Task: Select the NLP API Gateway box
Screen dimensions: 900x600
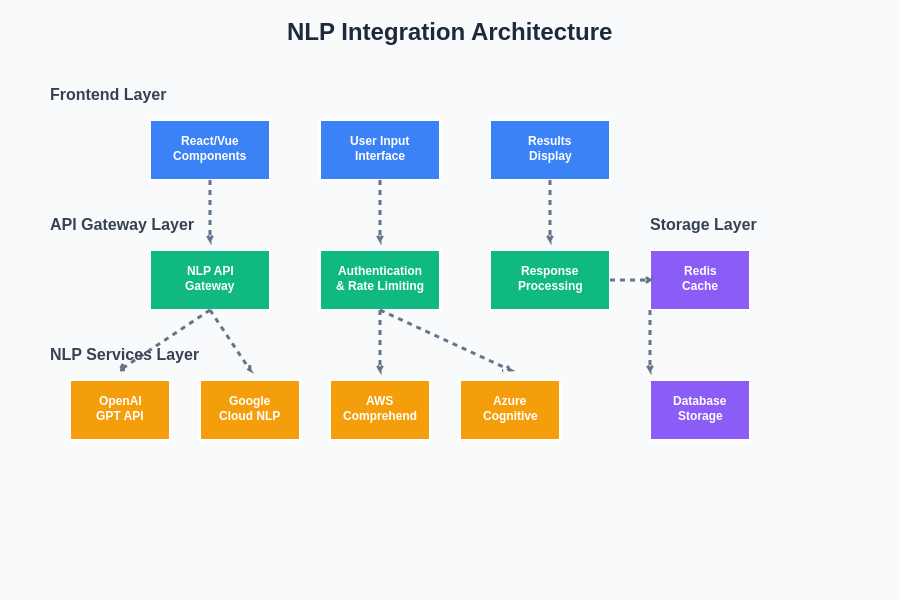Action: [210, 280]
